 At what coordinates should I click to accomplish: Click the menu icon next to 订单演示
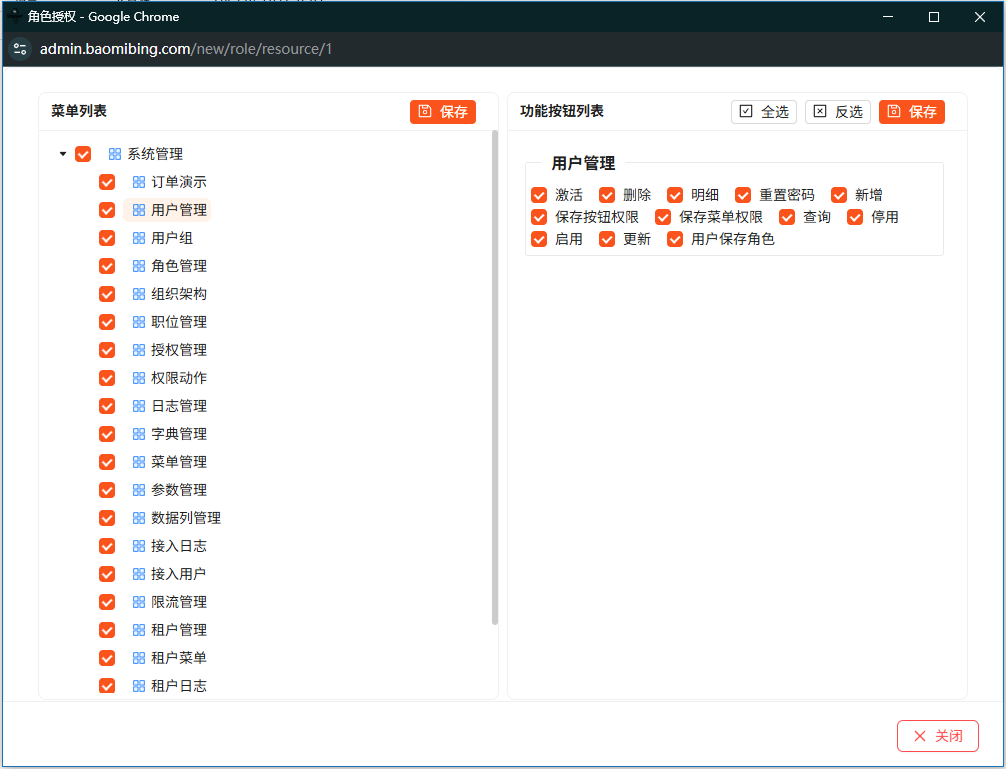(139, 182)
